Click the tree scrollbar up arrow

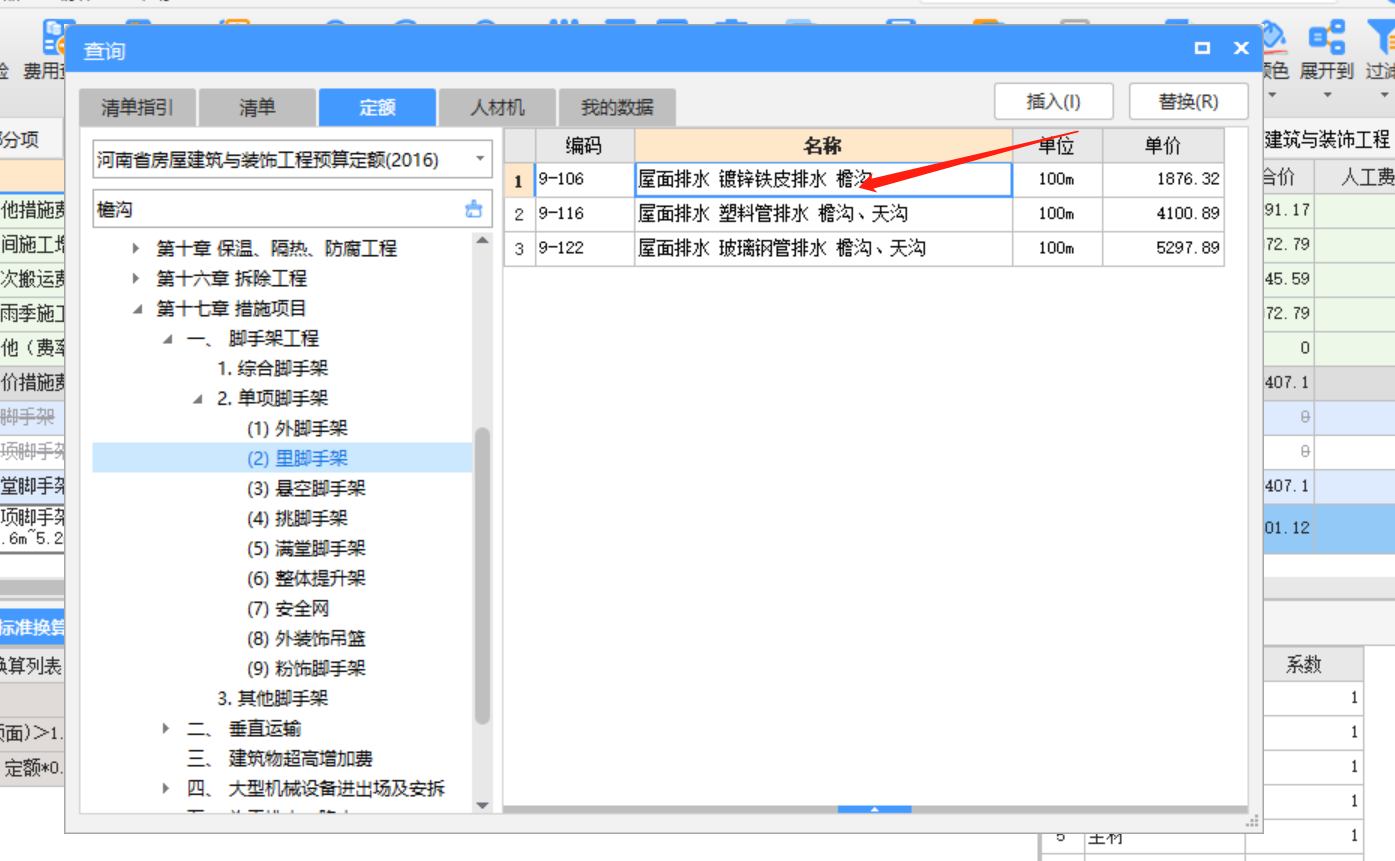click(482, 242)
